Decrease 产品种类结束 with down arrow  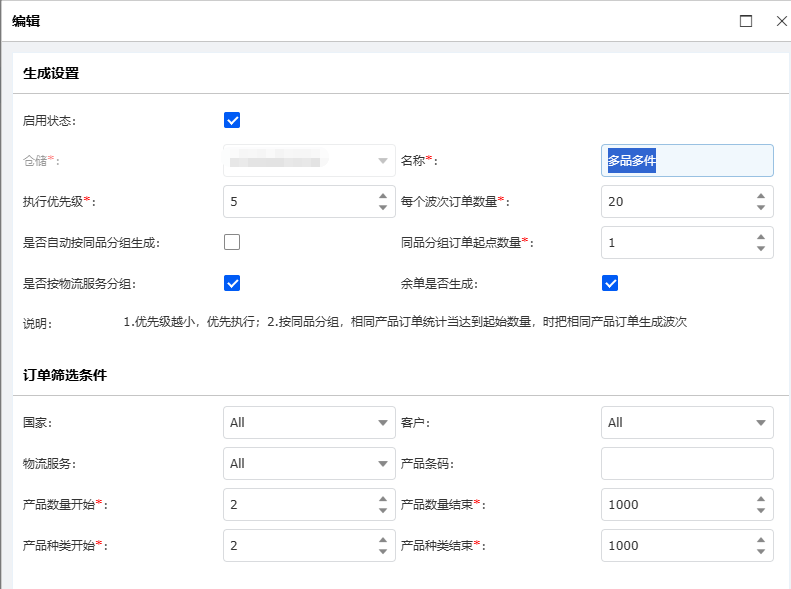[761, 551]
